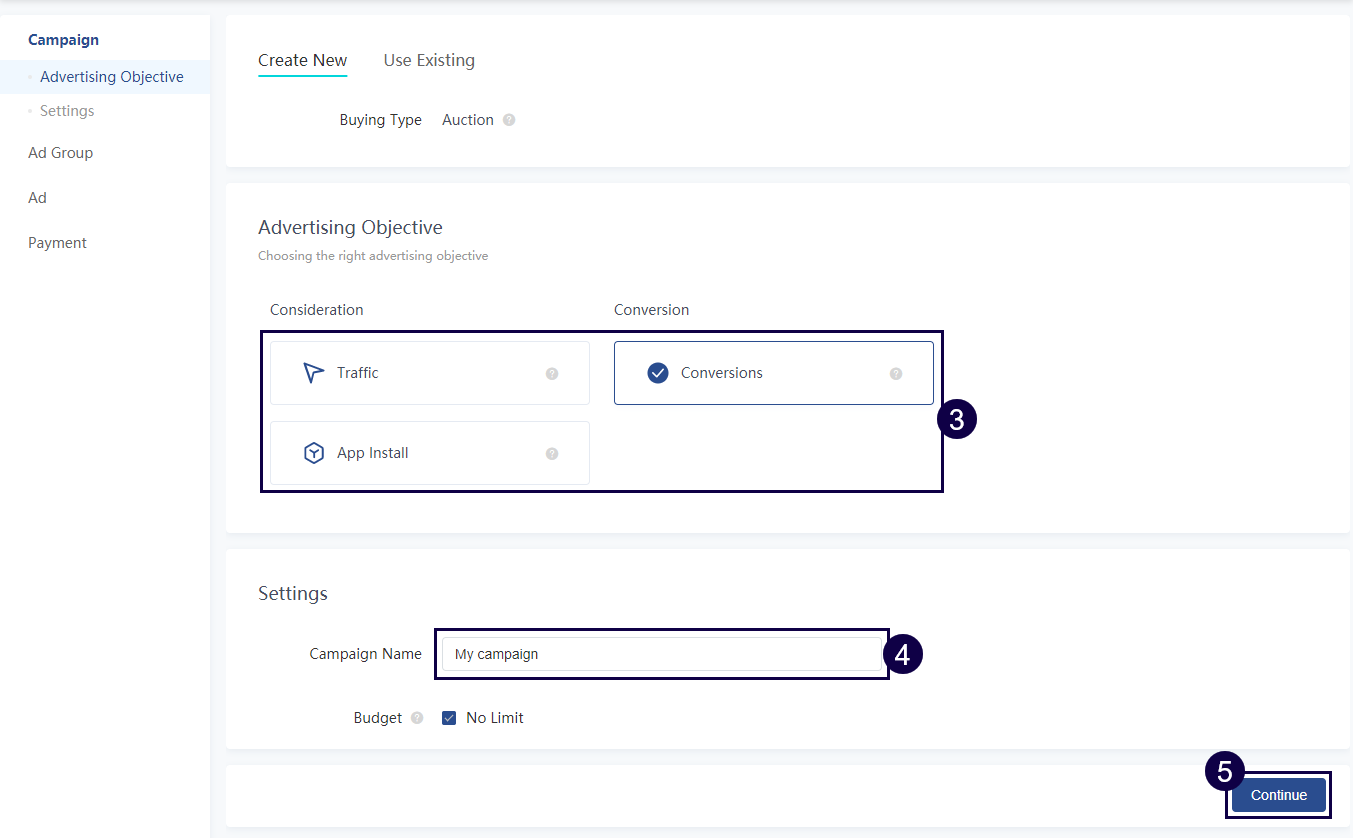Choose the Traffic objective card

(x=429, y=373)
